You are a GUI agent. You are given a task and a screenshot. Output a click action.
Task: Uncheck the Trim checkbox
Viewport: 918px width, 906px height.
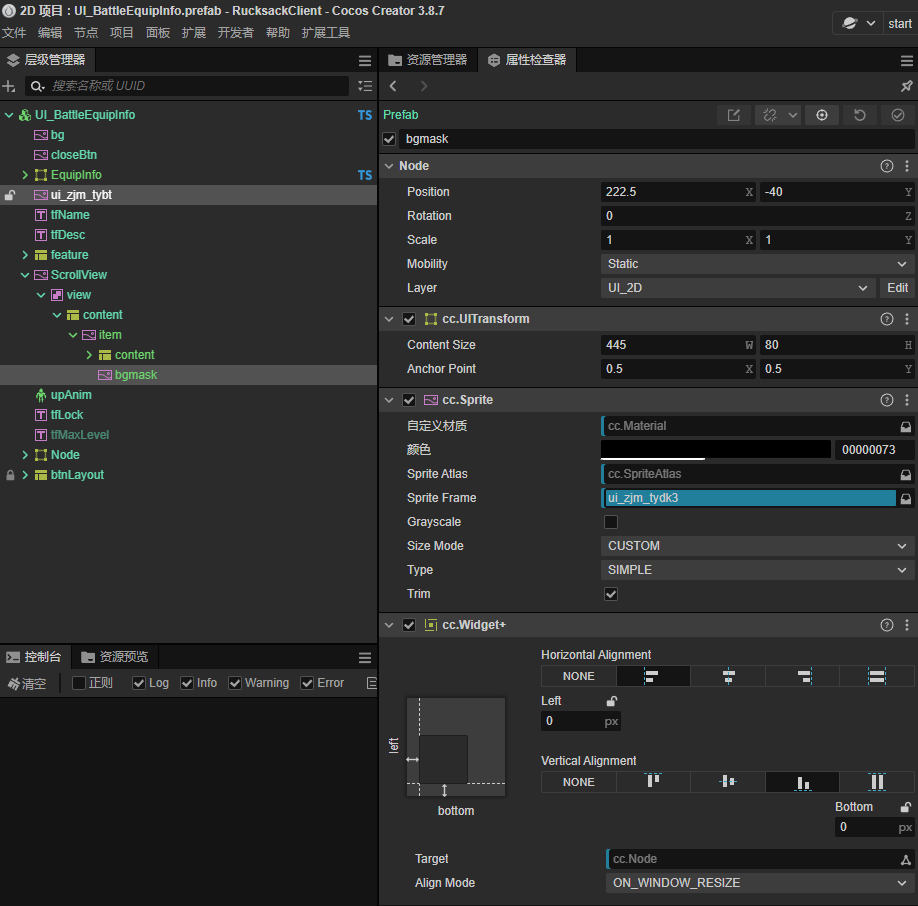coord(611,594)
